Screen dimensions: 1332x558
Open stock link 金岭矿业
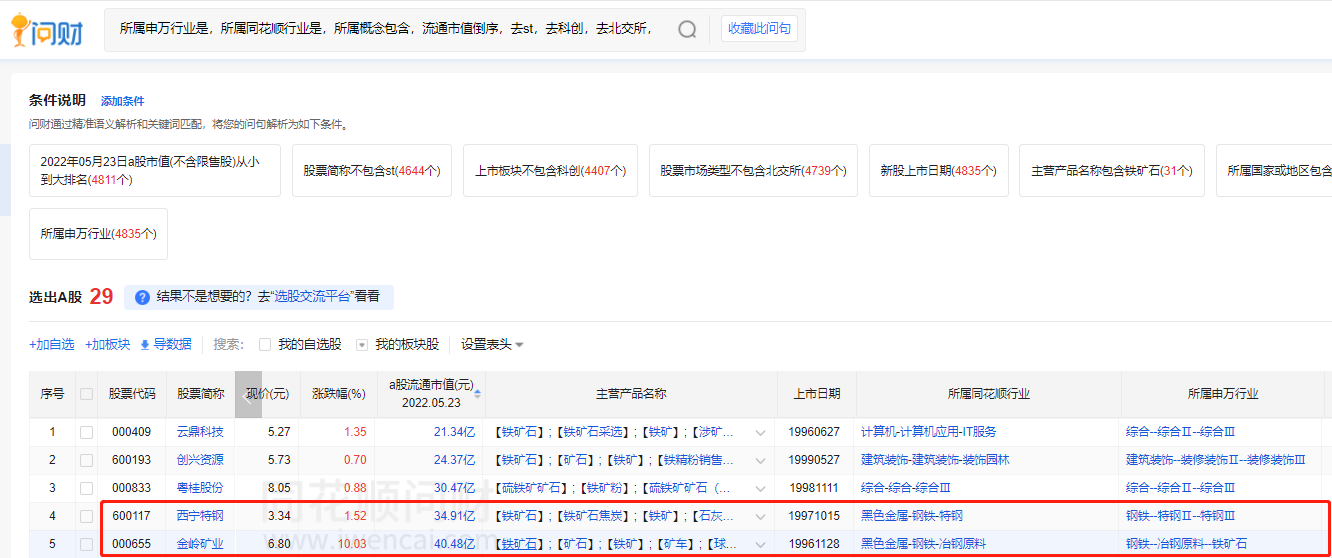(200, 544)
